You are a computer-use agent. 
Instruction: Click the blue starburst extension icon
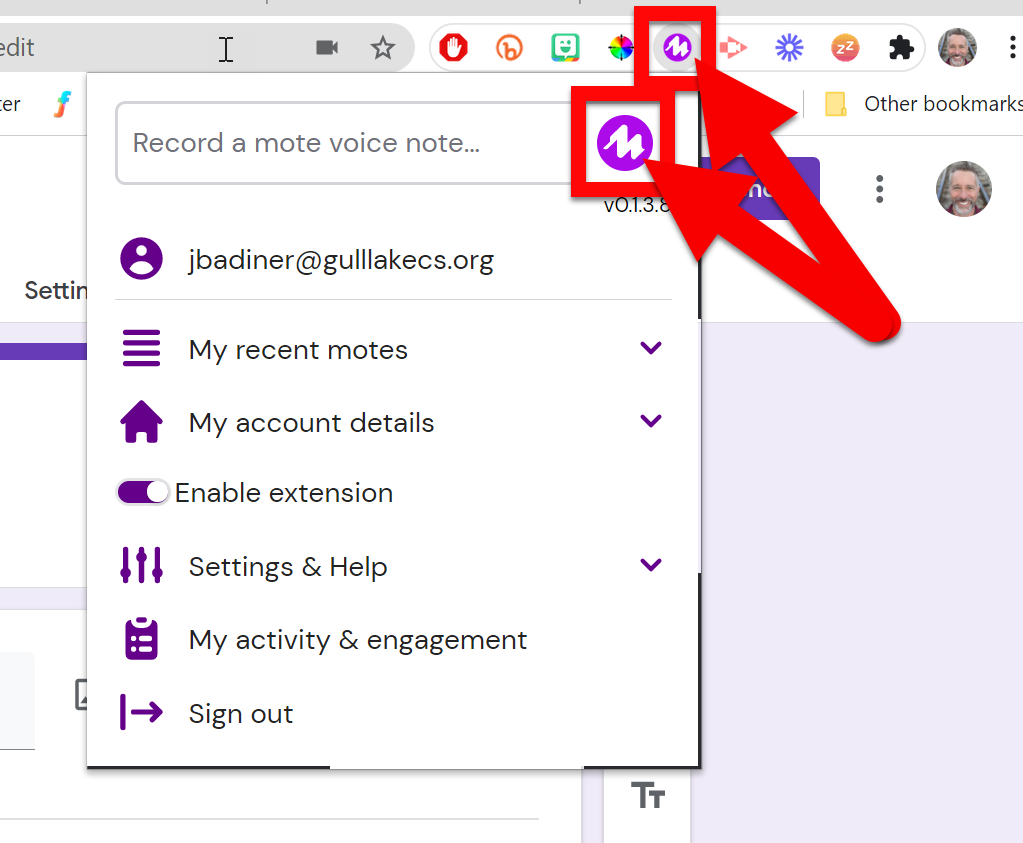(789, 48)
